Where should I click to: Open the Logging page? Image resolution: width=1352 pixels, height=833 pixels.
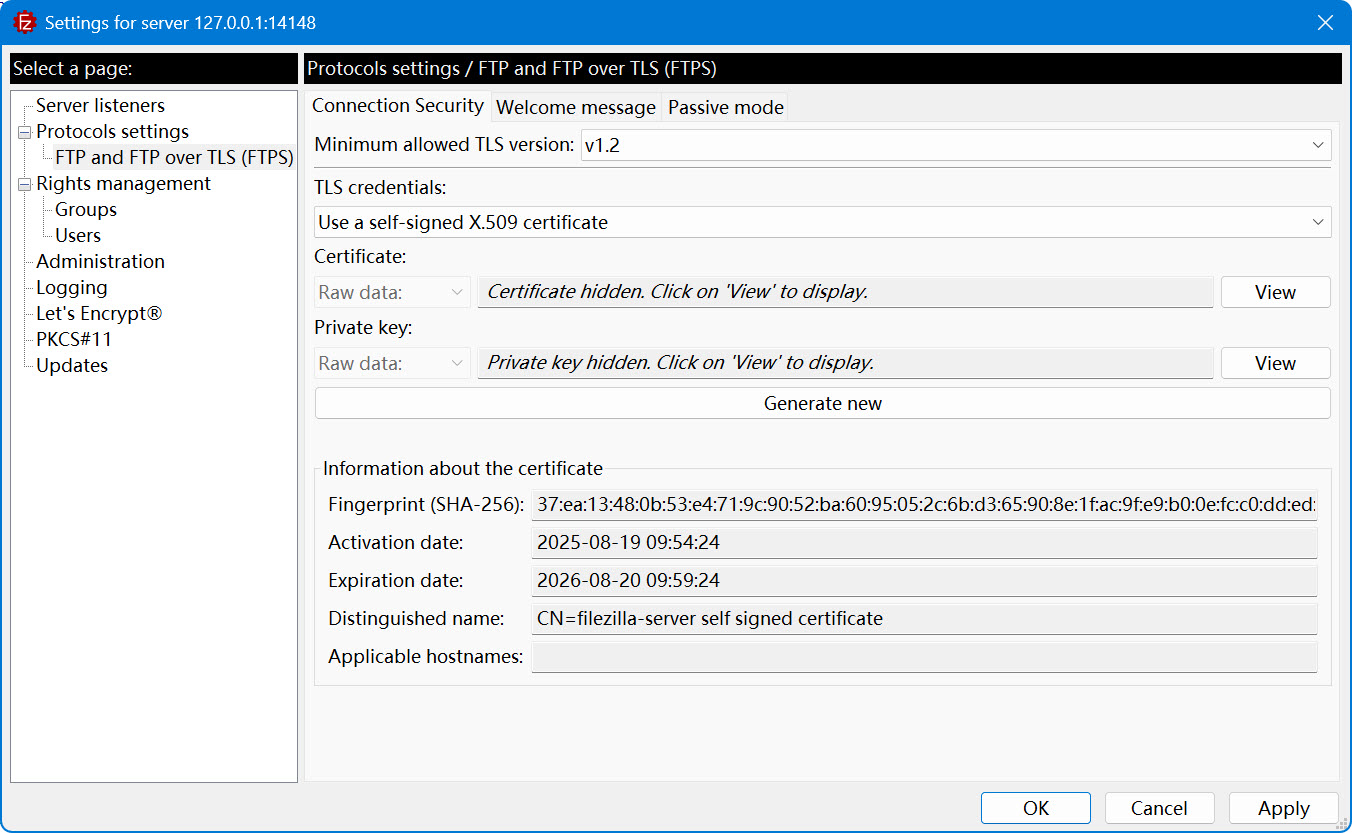point(71,287)
